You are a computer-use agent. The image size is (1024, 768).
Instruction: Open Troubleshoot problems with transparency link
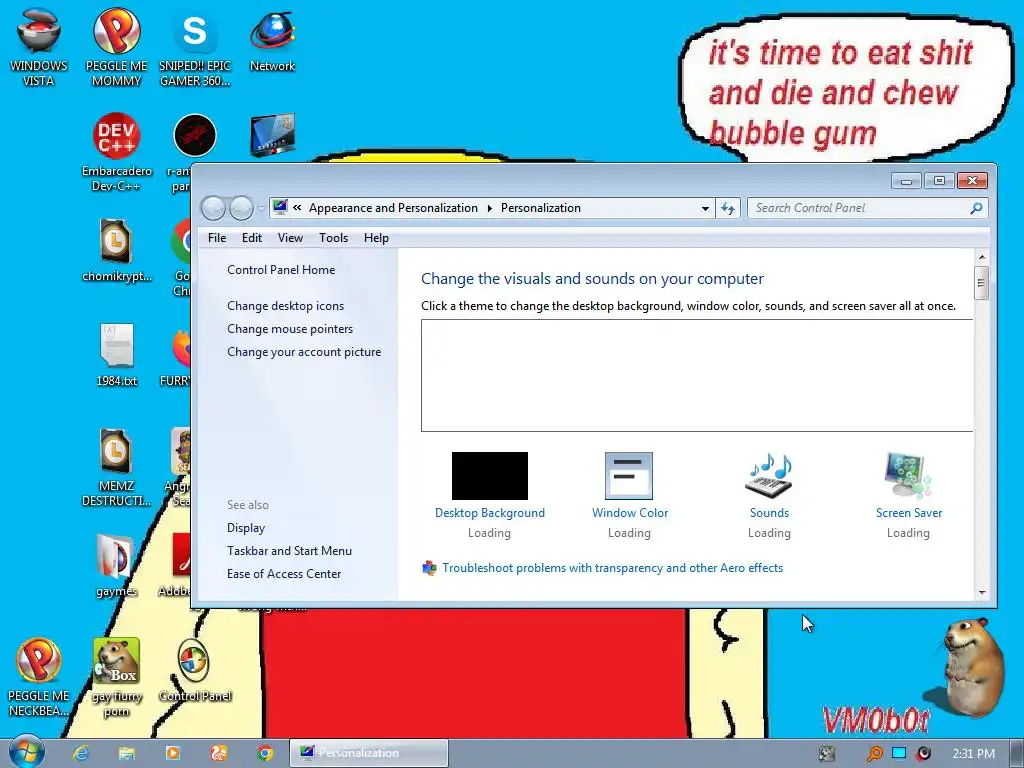[612, 568]
